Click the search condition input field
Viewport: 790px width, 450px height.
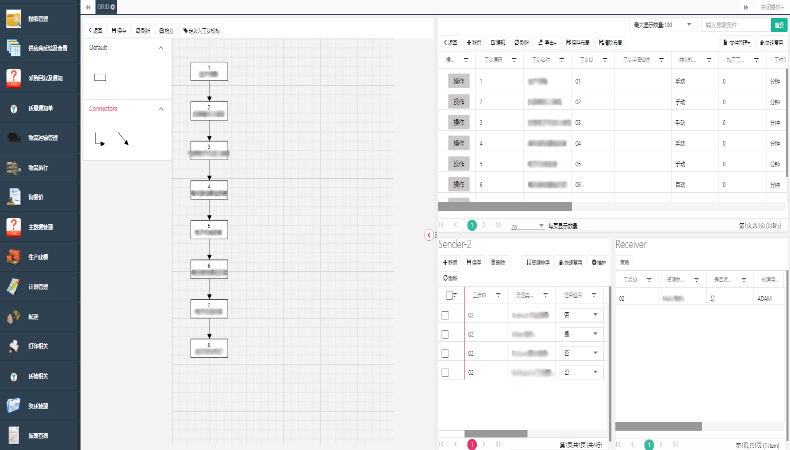(x=735, y=24)
